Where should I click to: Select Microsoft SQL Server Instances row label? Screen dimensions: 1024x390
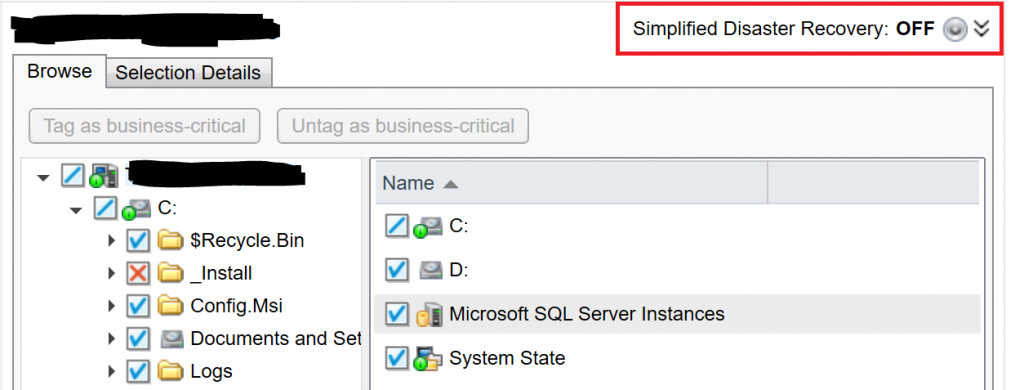click(587, 314)
